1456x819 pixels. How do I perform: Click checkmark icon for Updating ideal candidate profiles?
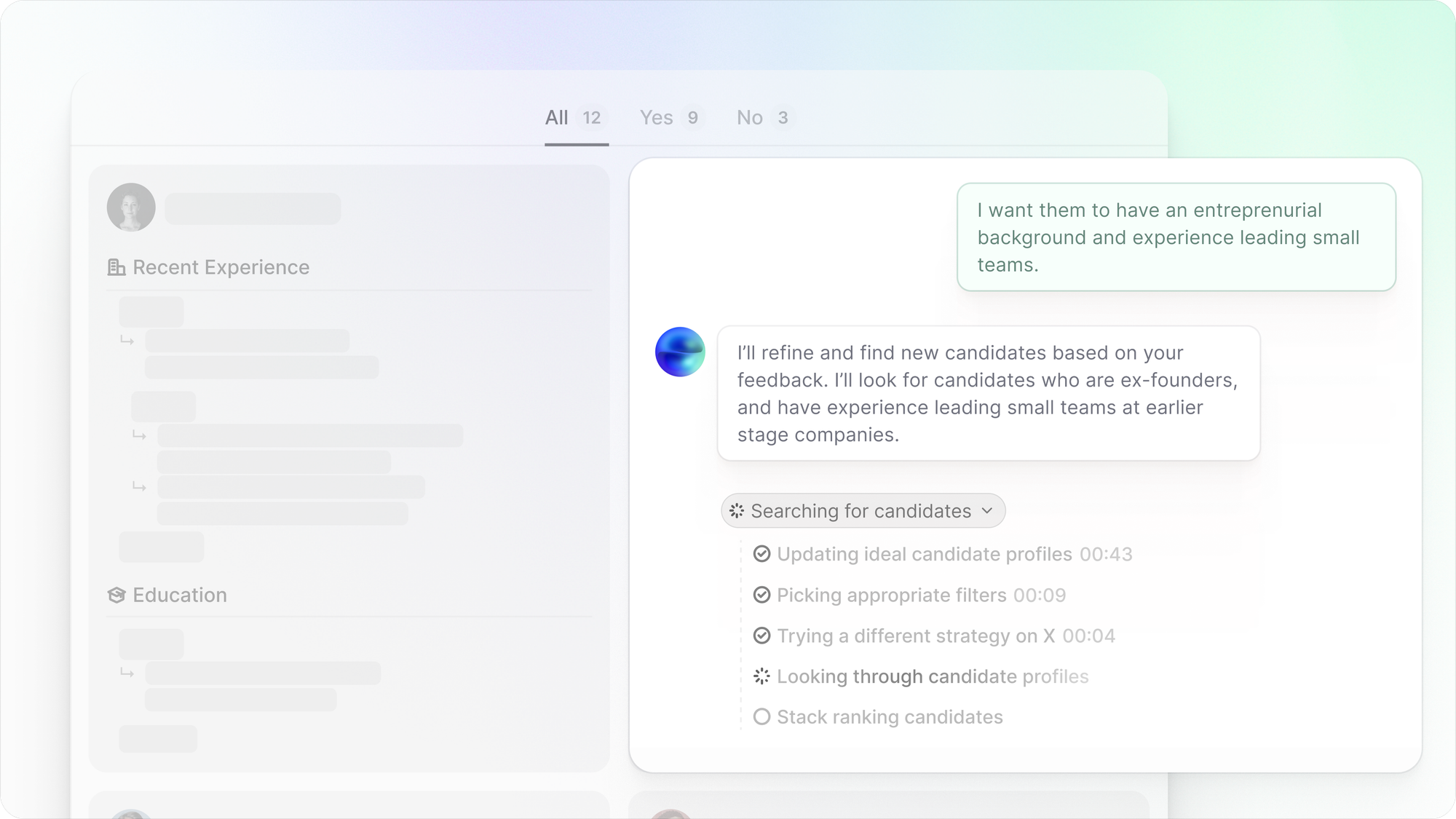(761, 554)
